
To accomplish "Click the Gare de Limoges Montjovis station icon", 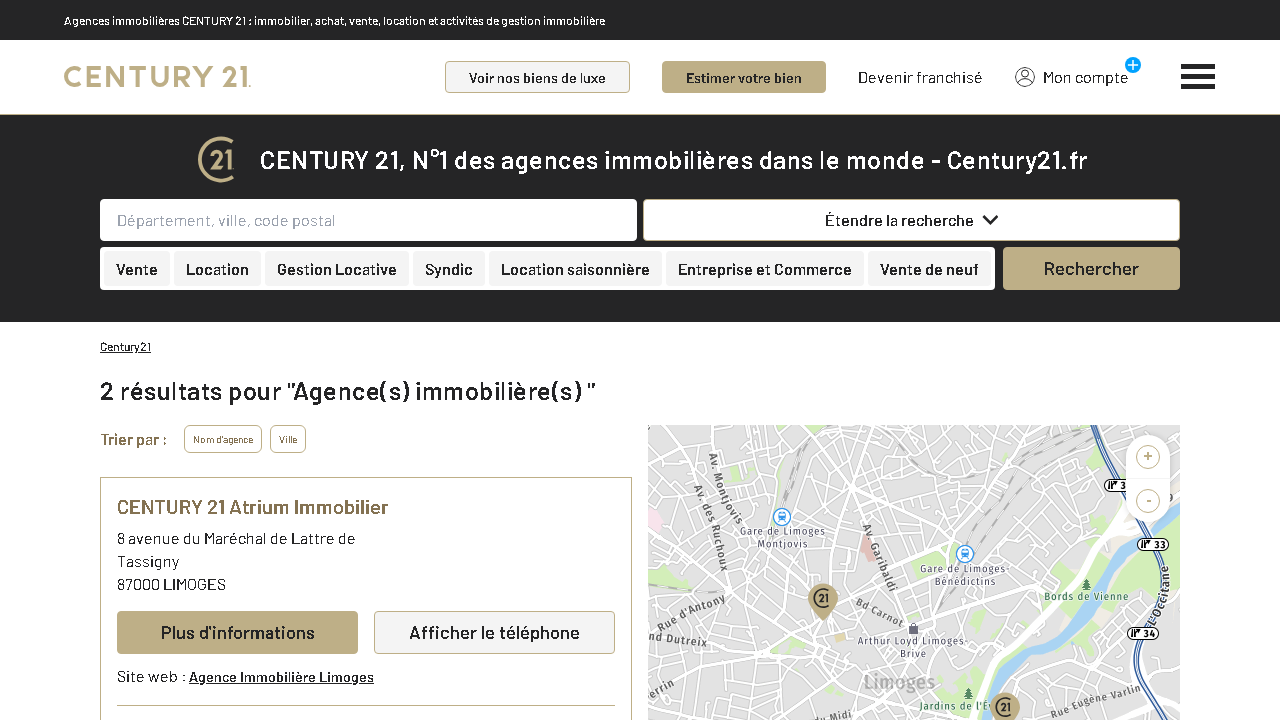I will [x=782, y=517].
